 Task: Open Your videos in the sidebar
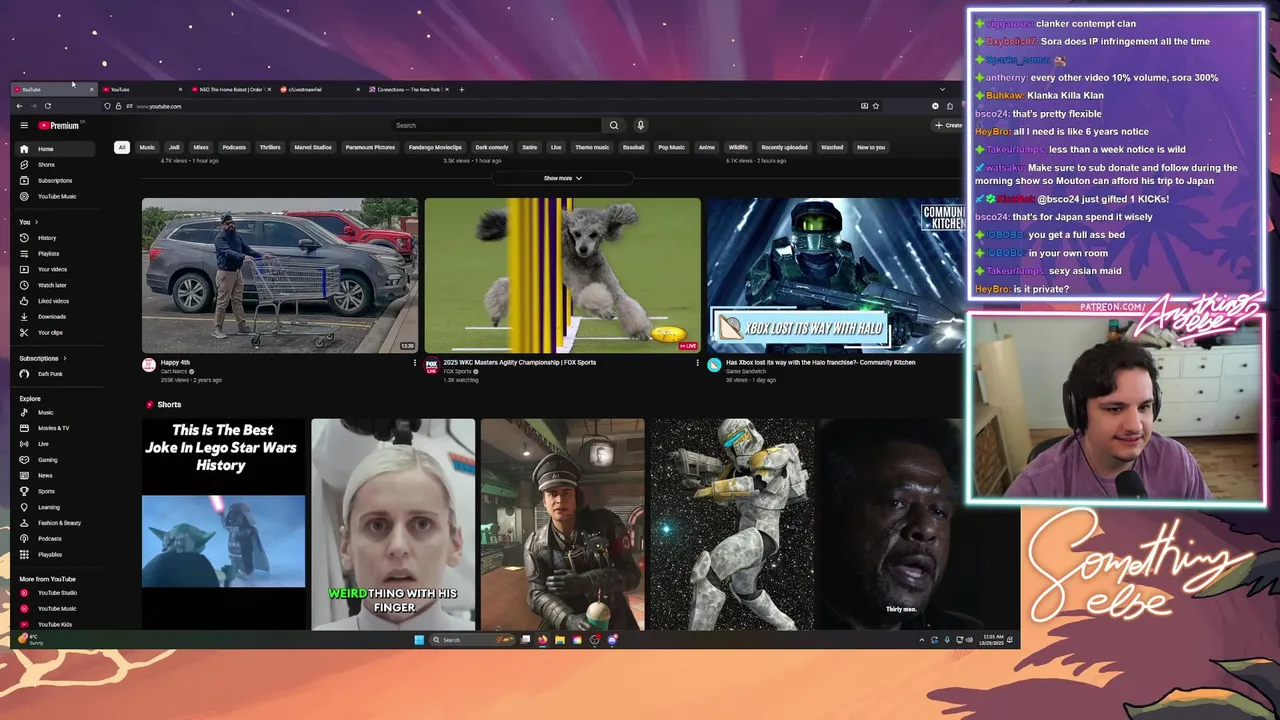click(56, 269)
